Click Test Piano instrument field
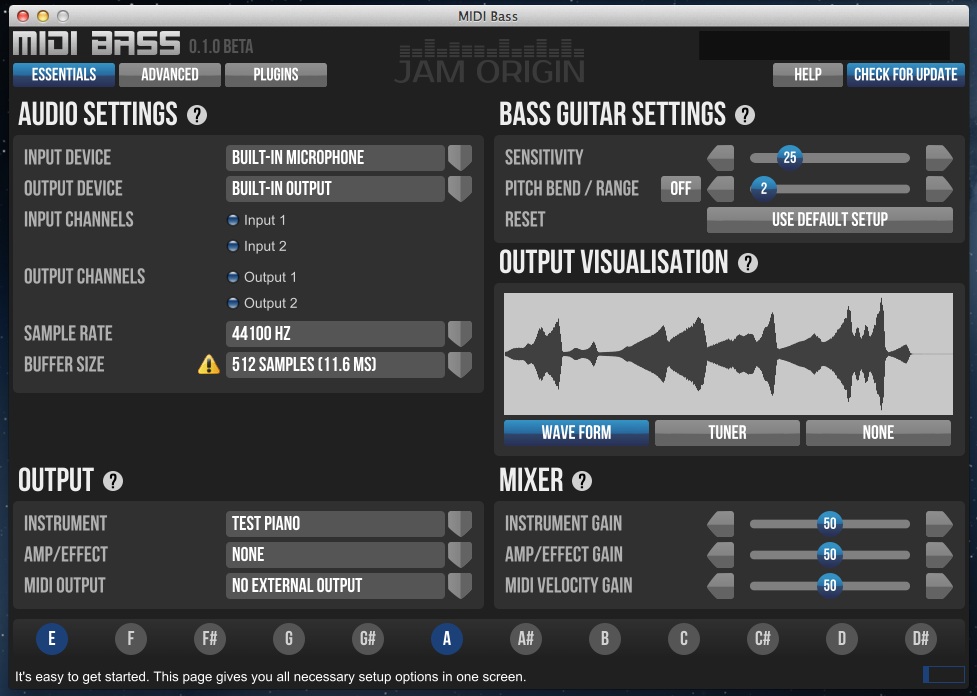This screenshot has height=696, width=977. (335, 523)
